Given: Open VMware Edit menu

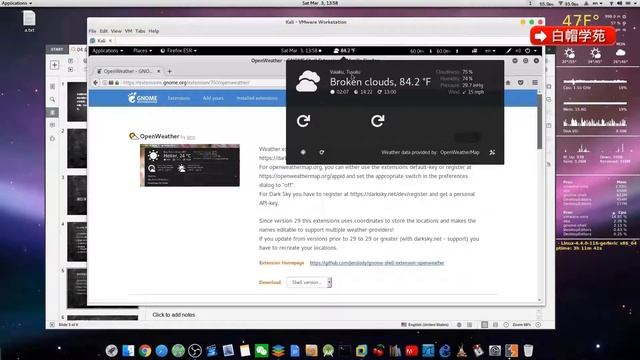Looking at the screenshot, I should (104, 31).
